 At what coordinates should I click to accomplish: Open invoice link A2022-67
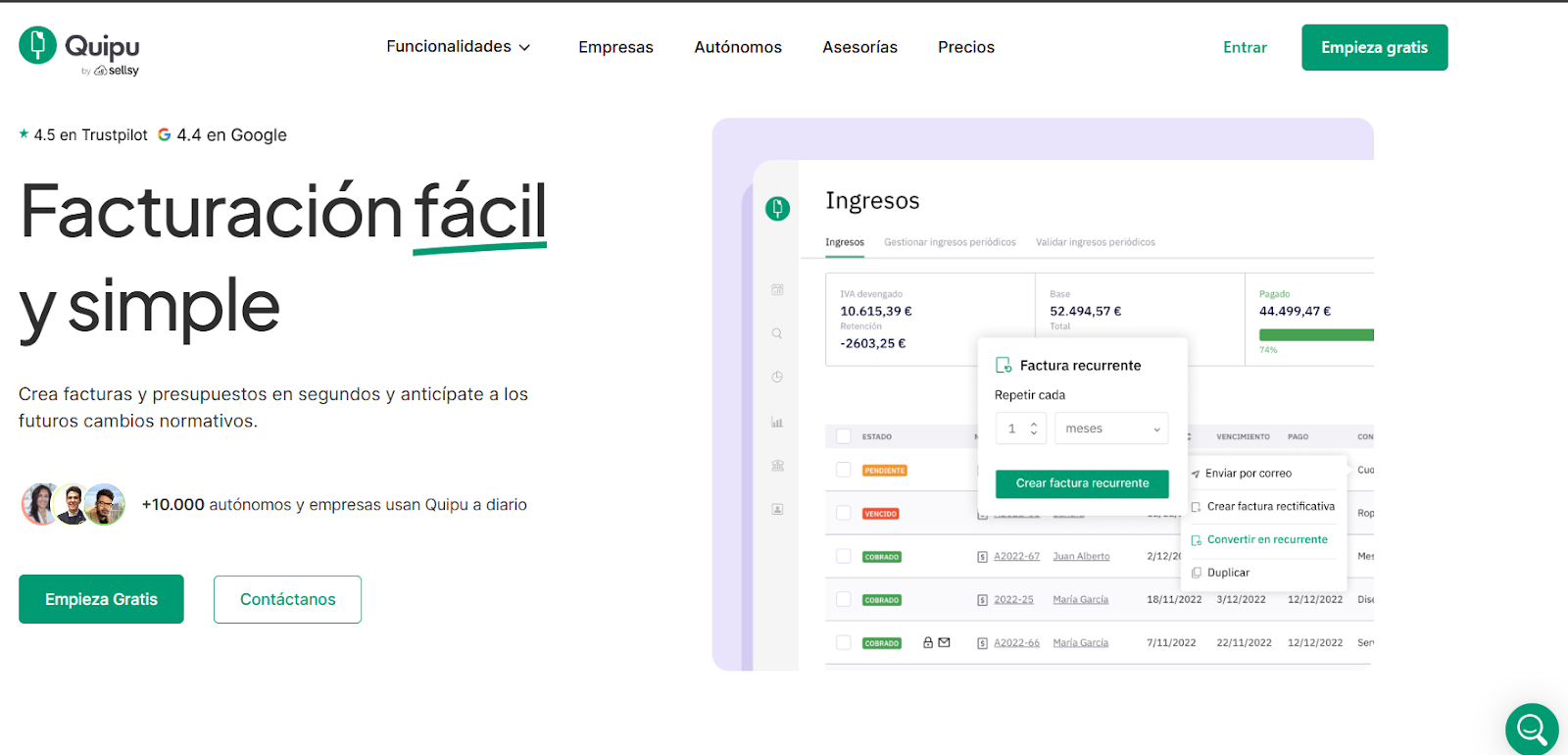tap(1016, 556)
